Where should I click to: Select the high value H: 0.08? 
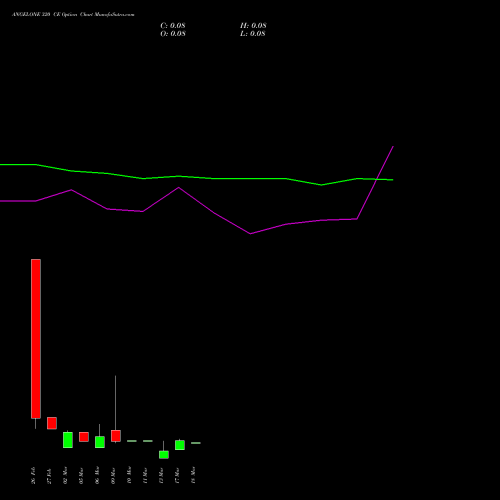pyautogui.click(x=253, y=26)
